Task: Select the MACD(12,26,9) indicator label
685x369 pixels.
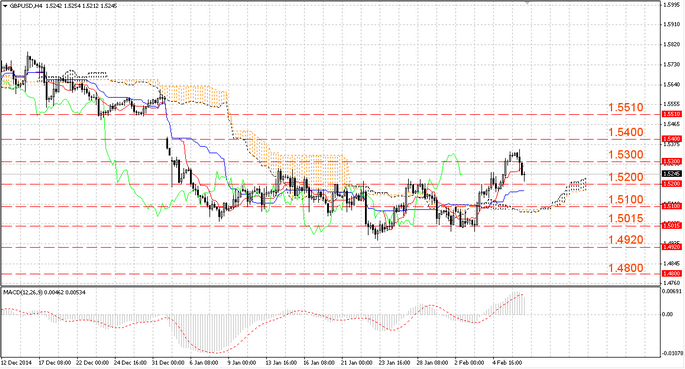Action: point(23,292)
